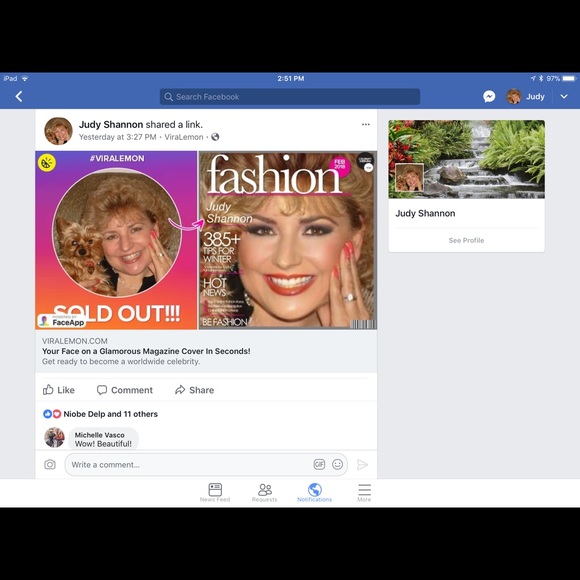This screenshot has width=580, height=580.
Task: Open the More tab
Action: 364,493
